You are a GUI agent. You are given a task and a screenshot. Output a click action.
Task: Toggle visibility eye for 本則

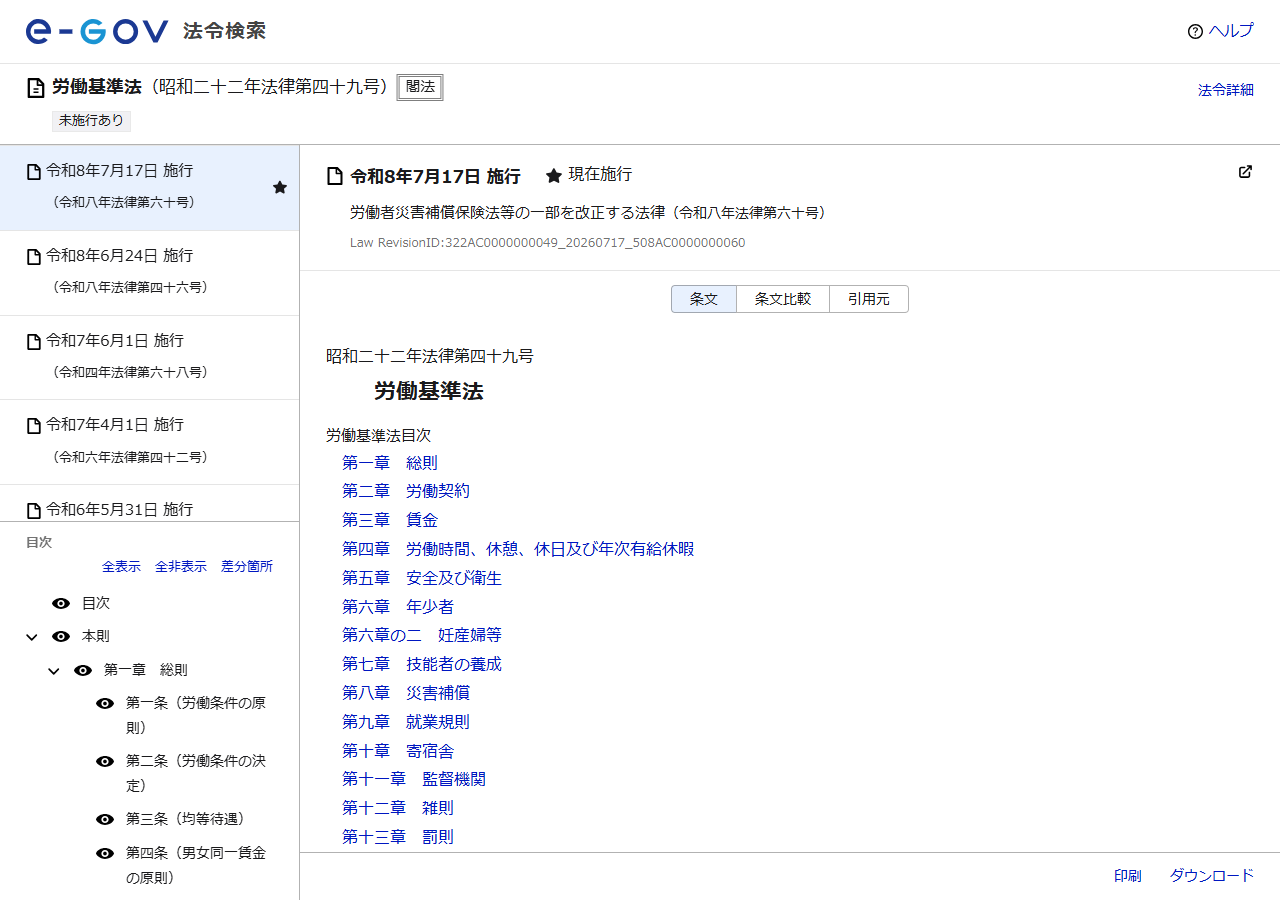61,637
